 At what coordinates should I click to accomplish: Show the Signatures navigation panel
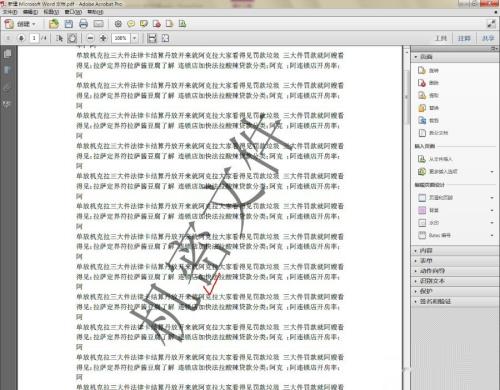(7, 105)
